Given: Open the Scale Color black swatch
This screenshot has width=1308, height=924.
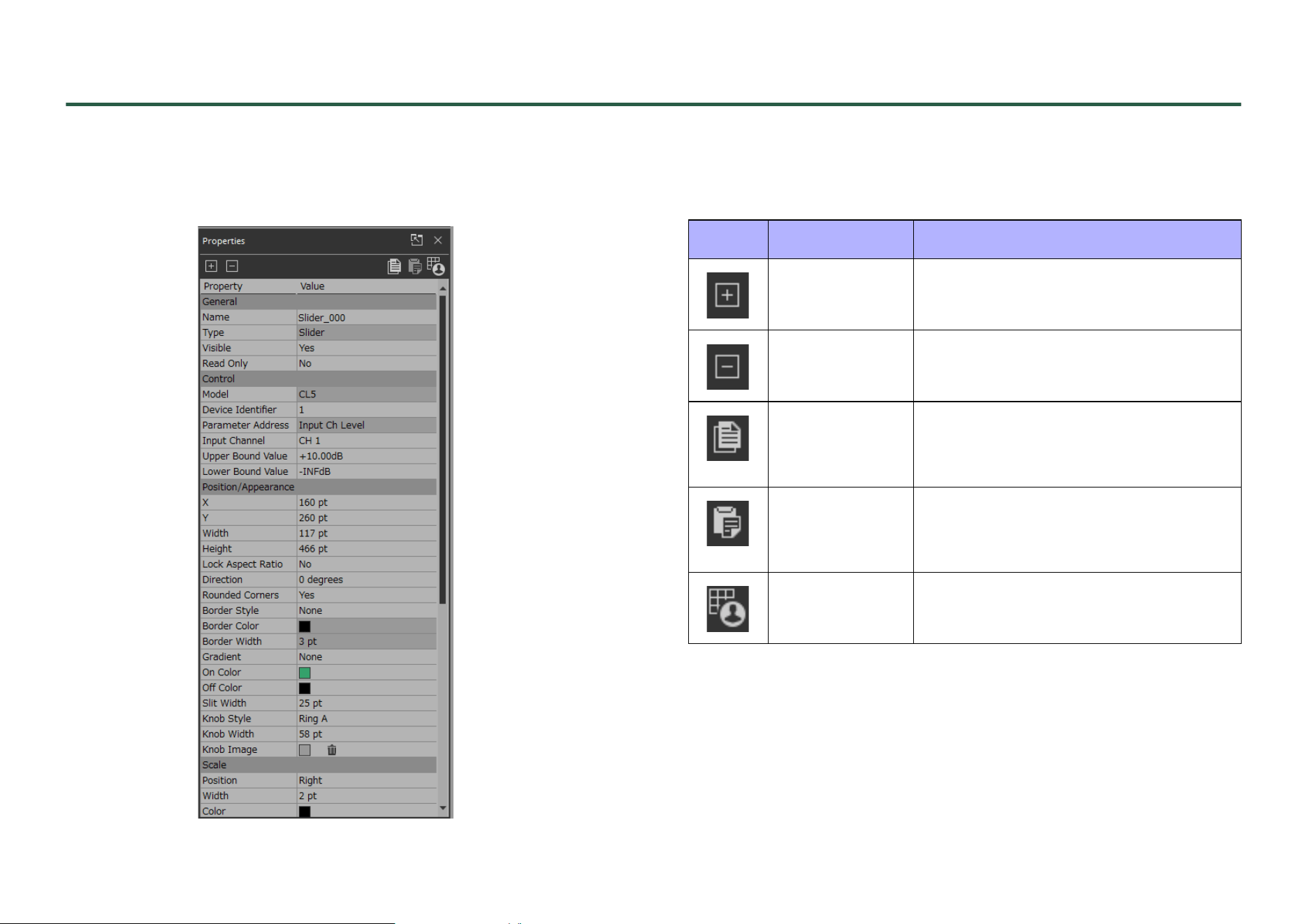Looking at the screenshot, I should point(305,812).
